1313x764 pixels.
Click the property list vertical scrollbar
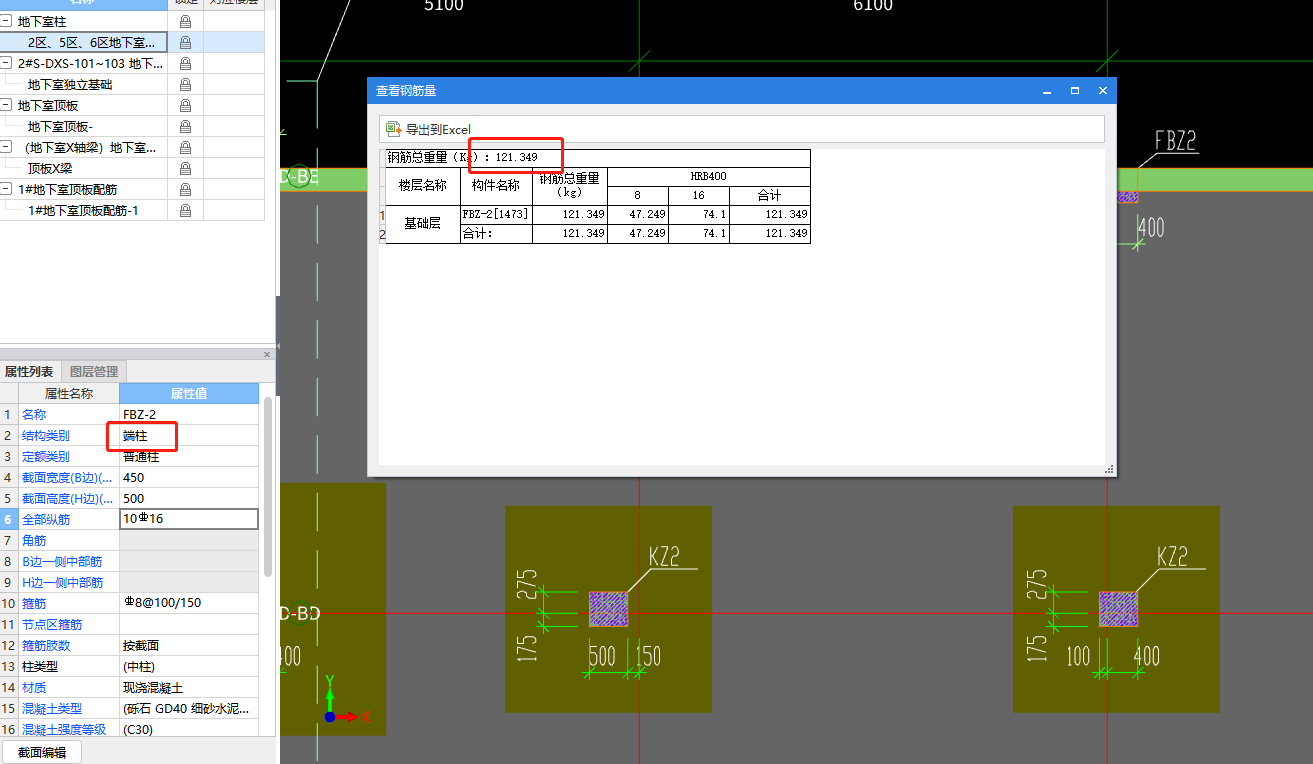coord(268,486)
